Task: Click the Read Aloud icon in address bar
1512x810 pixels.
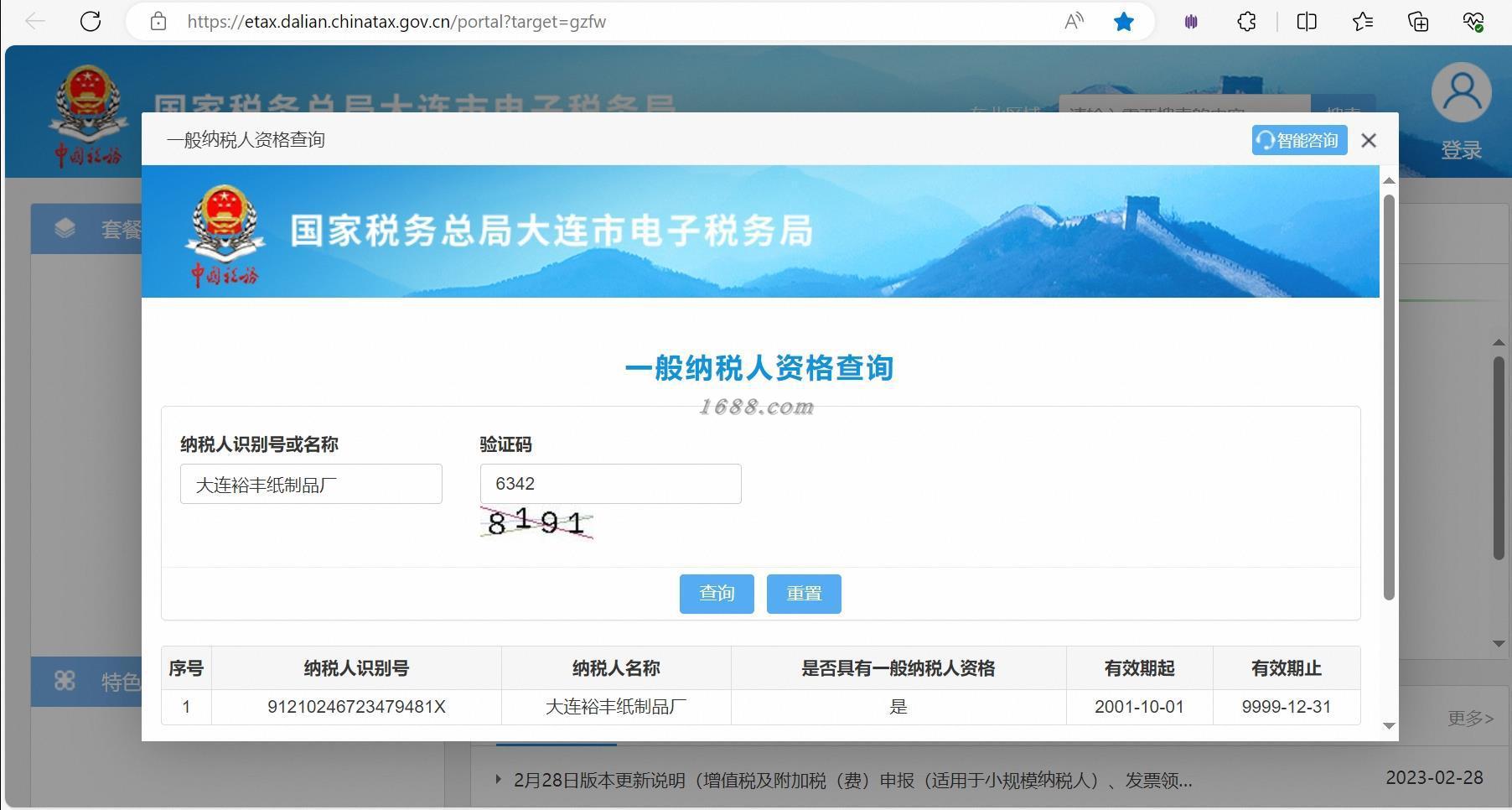Action: pyautogui.click(x=1074, y=22)
